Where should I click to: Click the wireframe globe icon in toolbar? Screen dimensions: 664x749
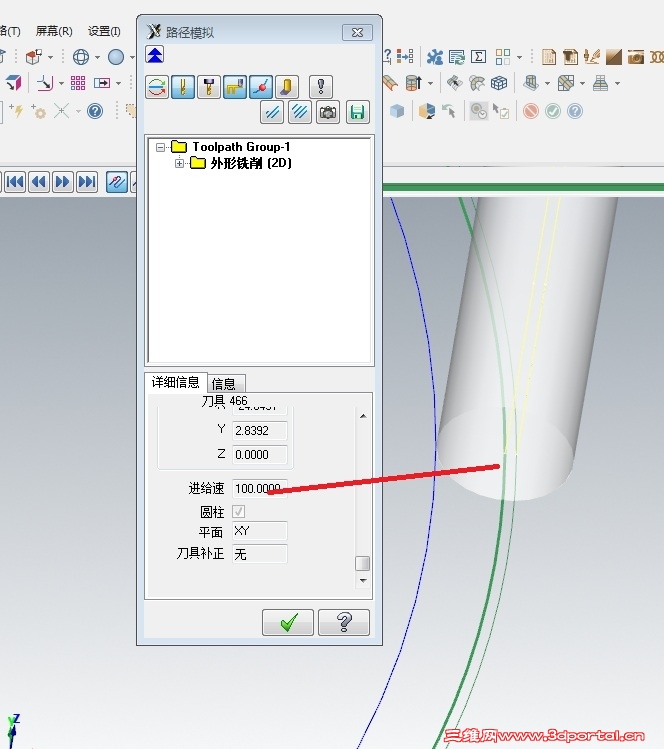click(81, 57)
